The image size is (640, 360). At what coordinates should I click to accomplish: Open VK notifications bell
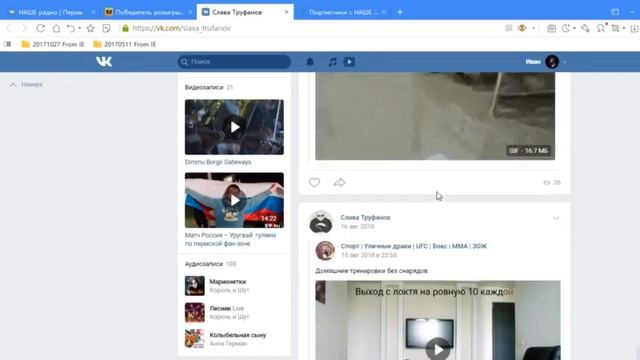[x=310, y=62]
